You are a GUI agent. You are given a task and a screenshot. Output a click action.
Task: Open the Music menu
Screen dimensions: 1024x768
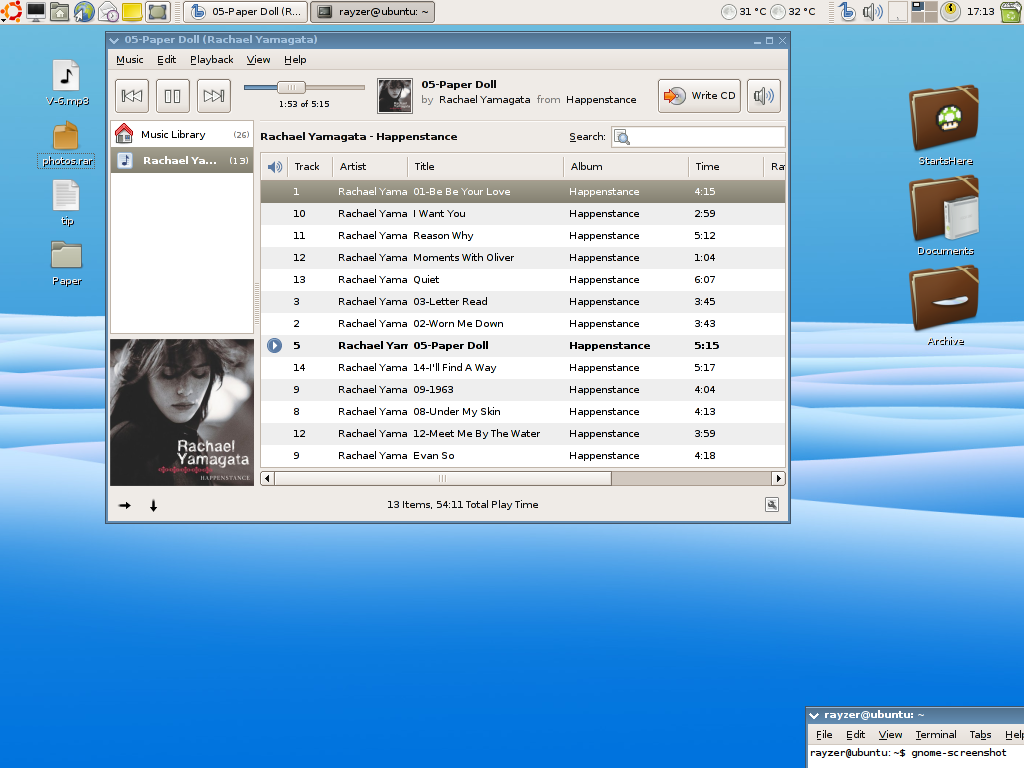[x=129, y=59]
